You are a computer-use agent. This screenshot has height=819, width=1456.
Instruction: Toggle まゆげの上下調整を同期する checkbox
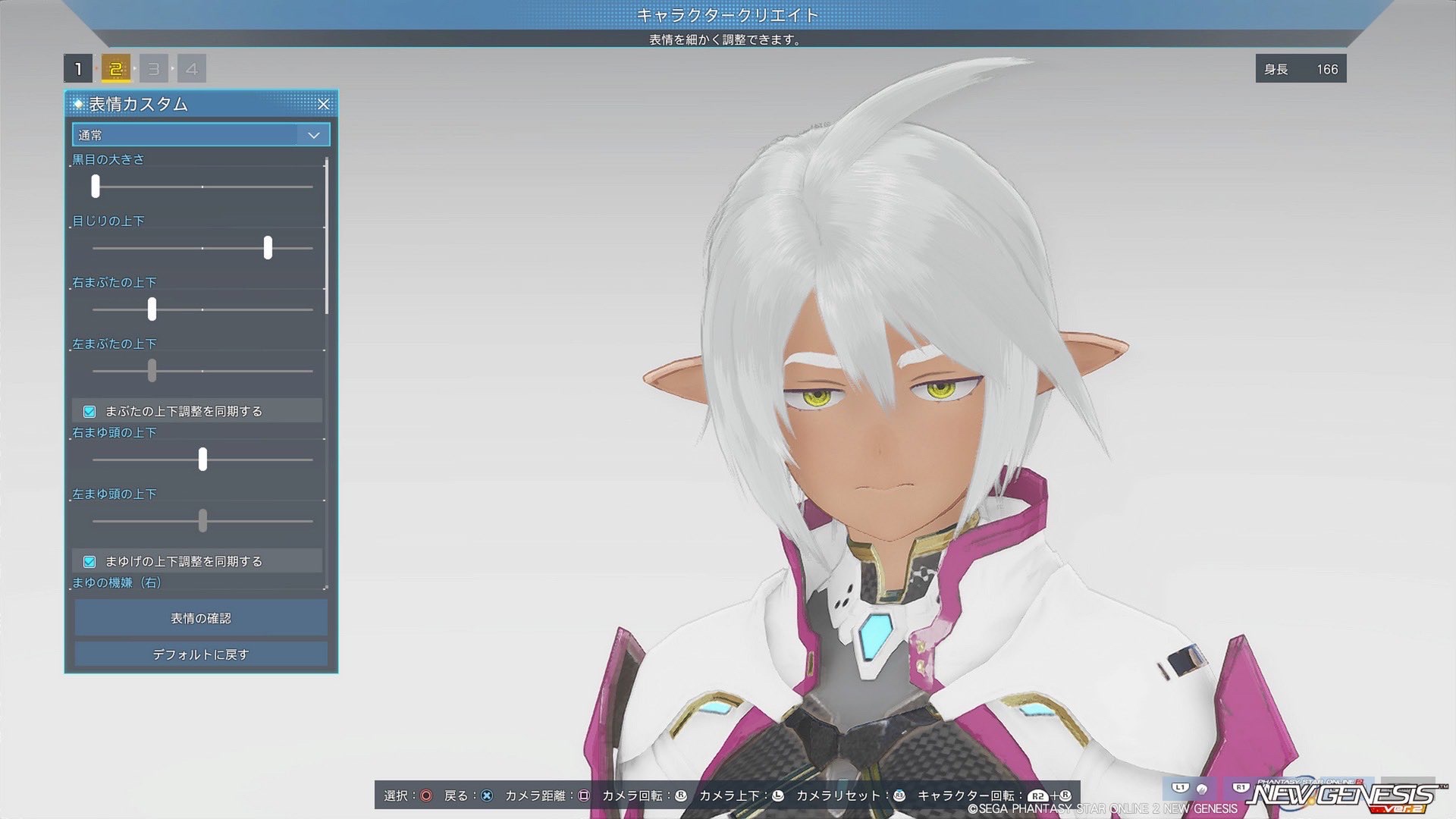coord(89,561)
